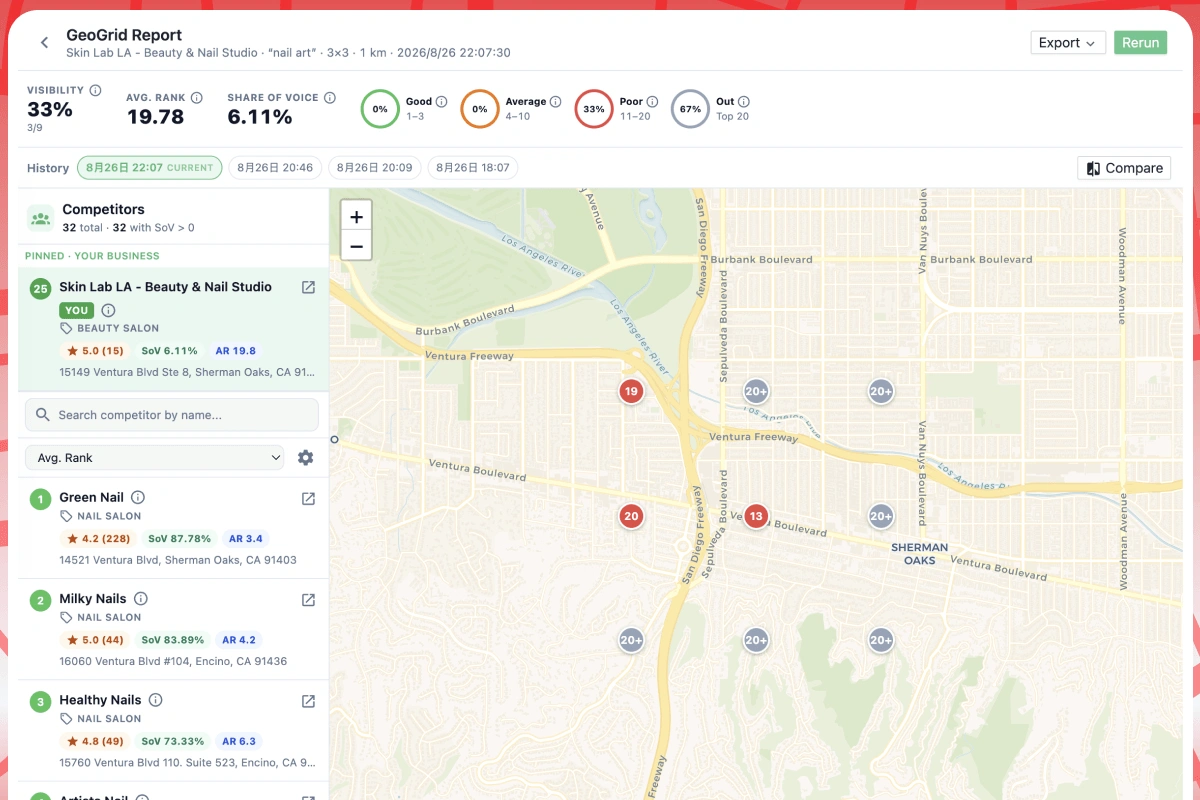Viewport: 1200px width, 800px height.
Task: Open Healthy Nails external link
Action: (309, 701)
